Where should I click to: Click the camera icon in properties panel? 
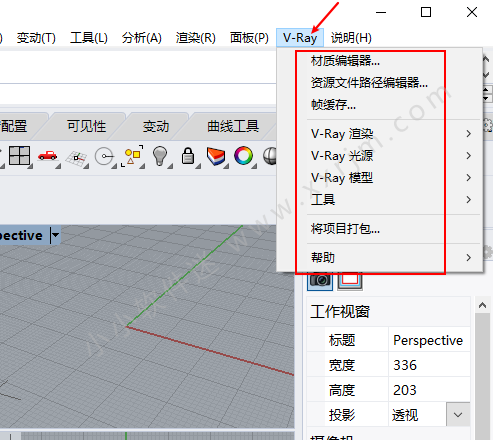[x=319, y=280]
